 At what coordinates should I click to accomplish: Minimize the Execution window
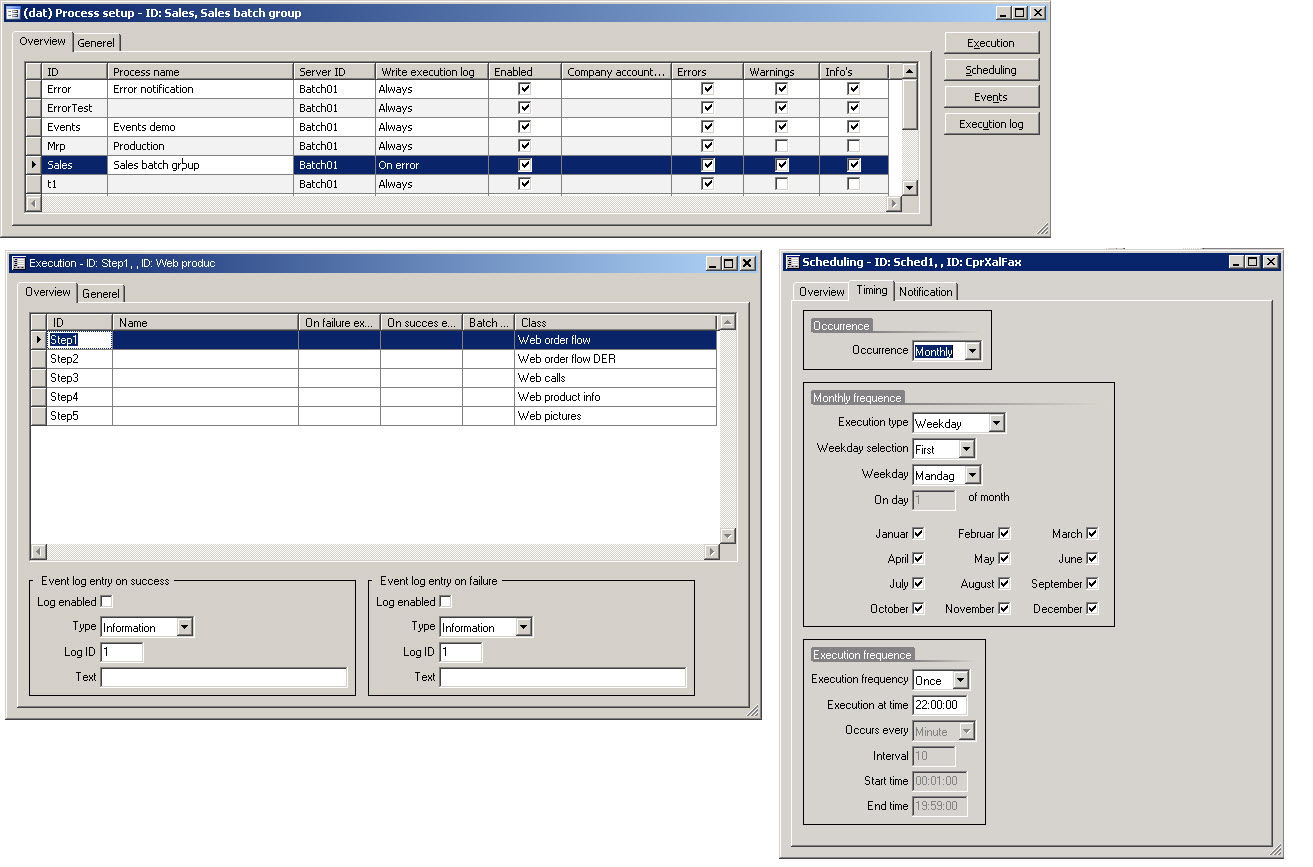click(712, 263)
